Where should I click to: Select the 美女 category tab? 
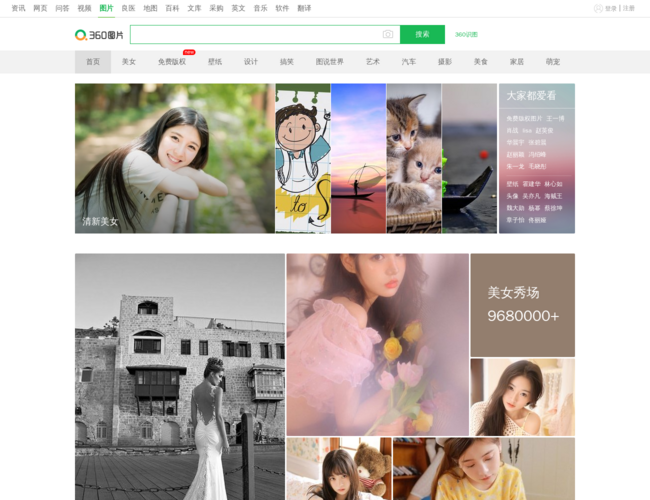129,62
